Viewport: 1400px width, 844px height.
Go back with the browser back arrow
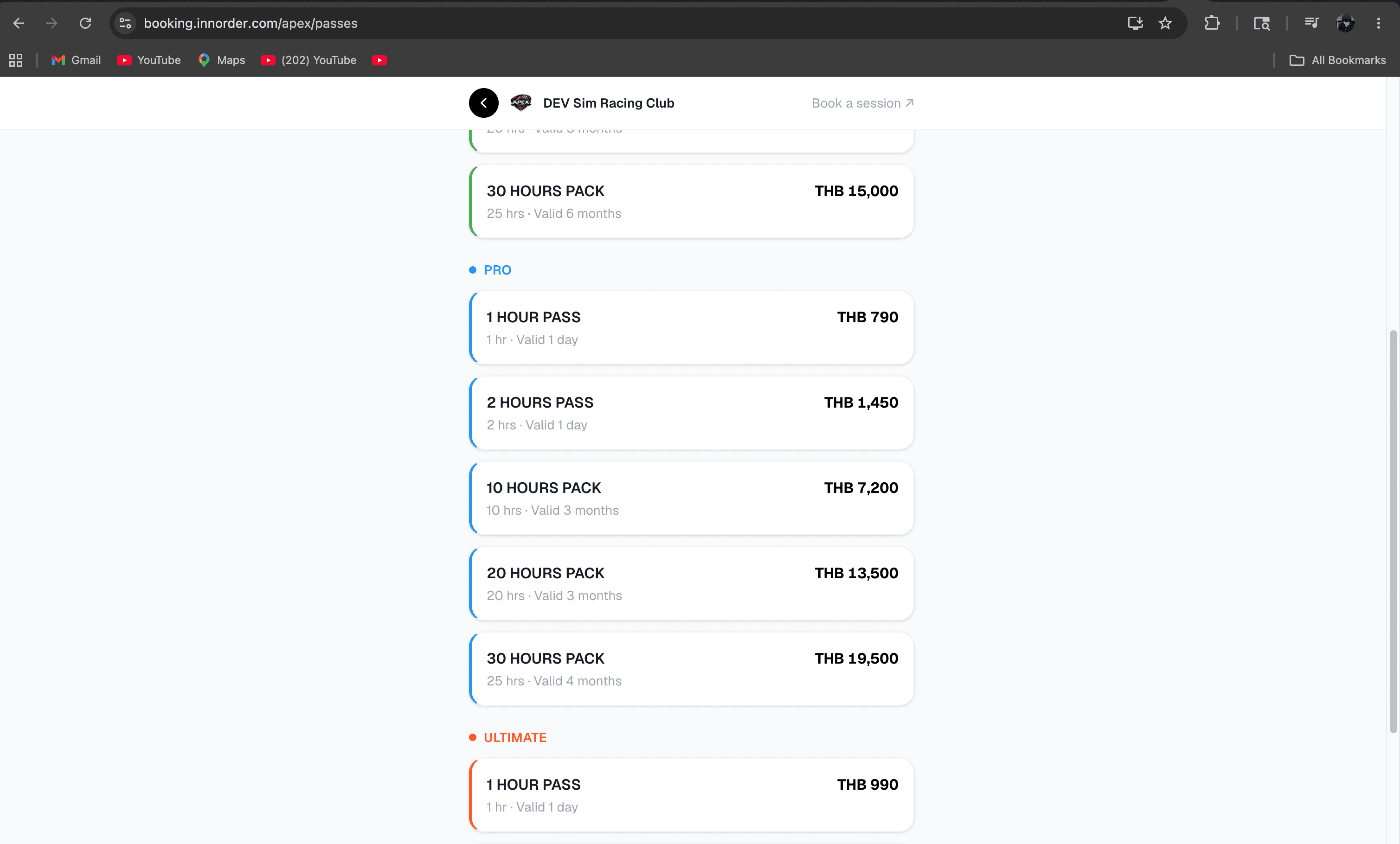[x=18, y=23]
